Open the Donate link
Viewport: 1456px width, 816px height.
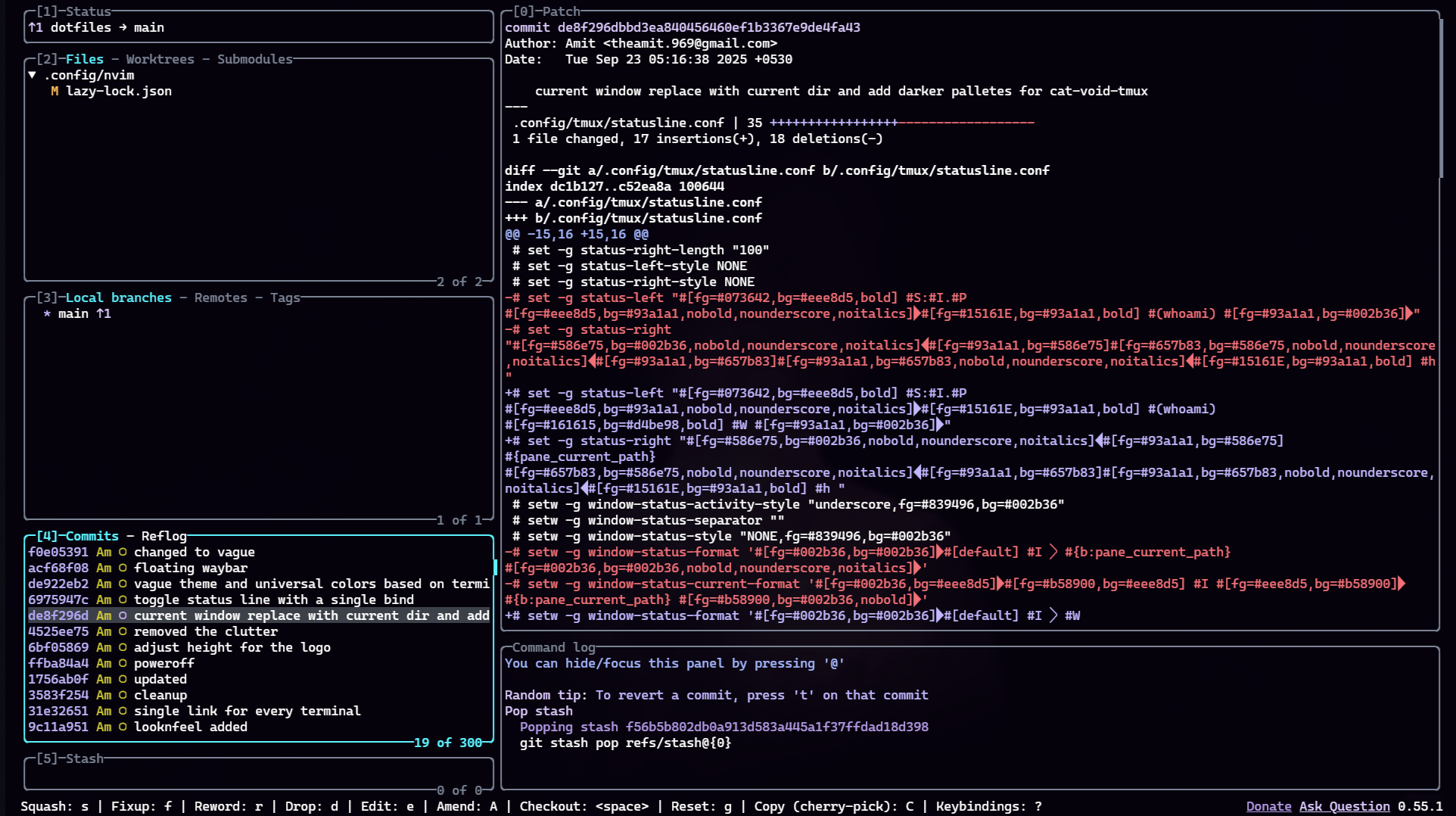1269,806
